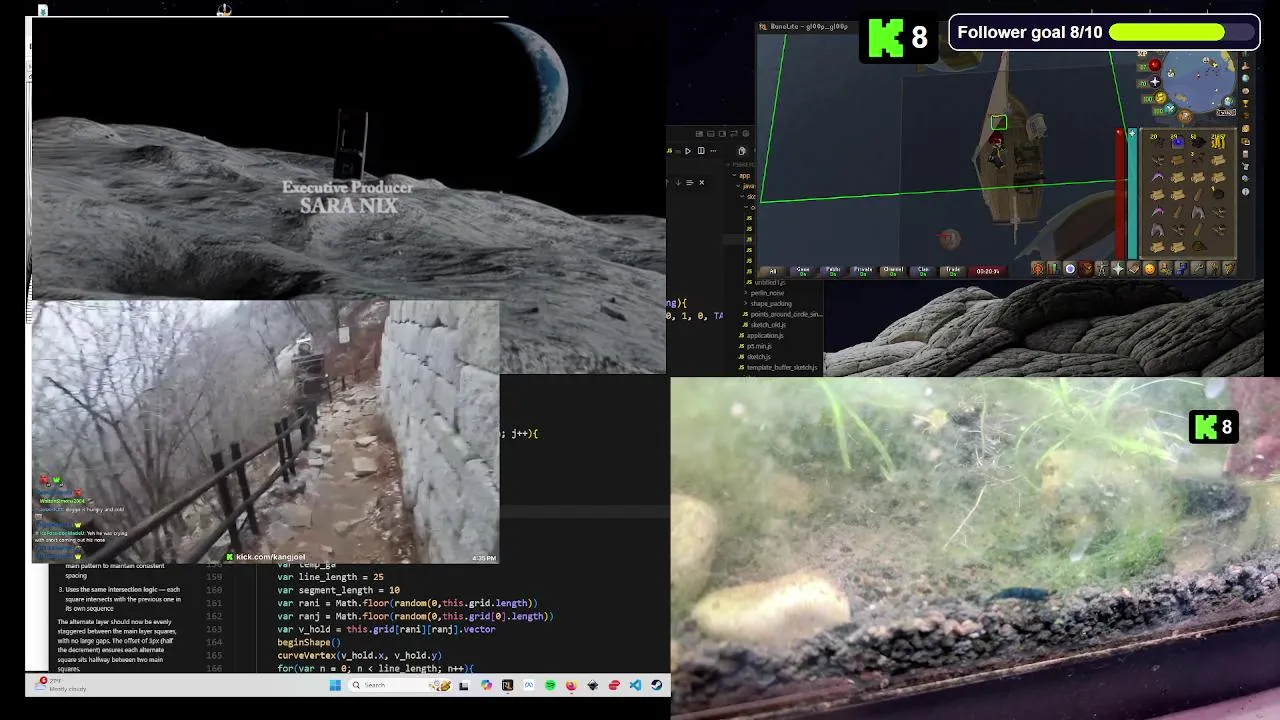Open sketch_old.js file
Viewport: 1280px width, 720px height.
(x=767, y=325)
